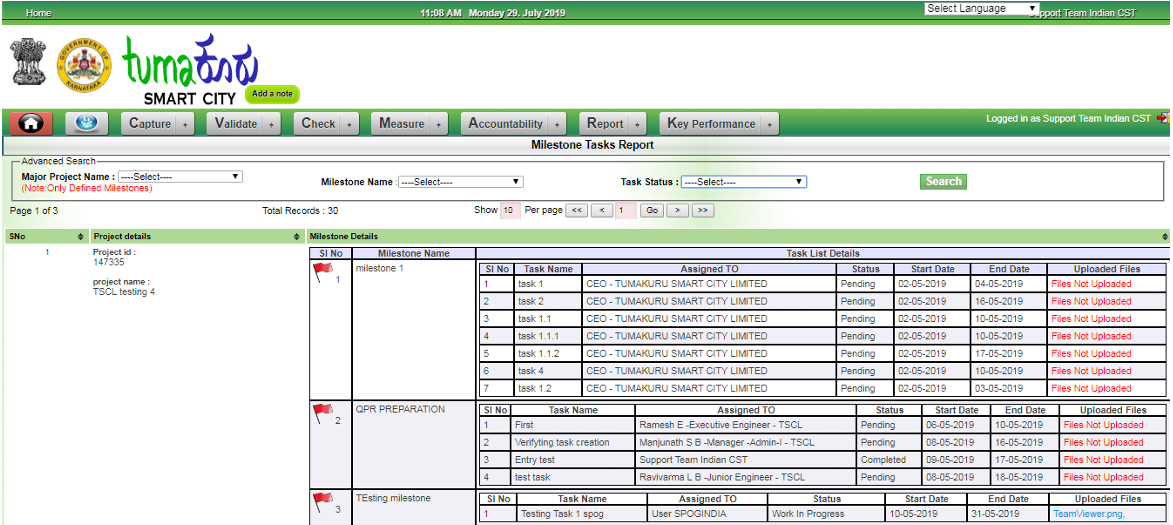Click the logout icon beside logged-in user
Image resolution: width=1173 pixels, height=525 pixels.
1162,118
